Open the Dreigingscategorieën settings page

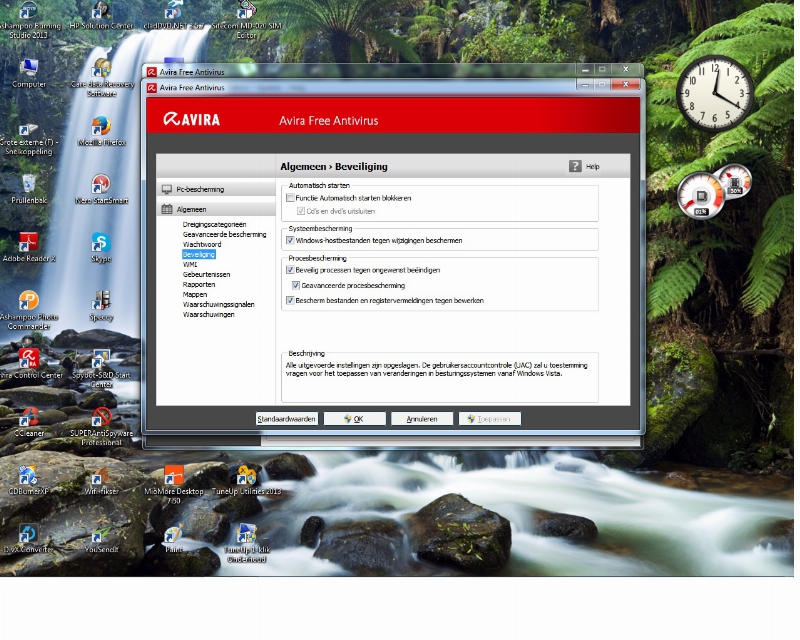214,225
